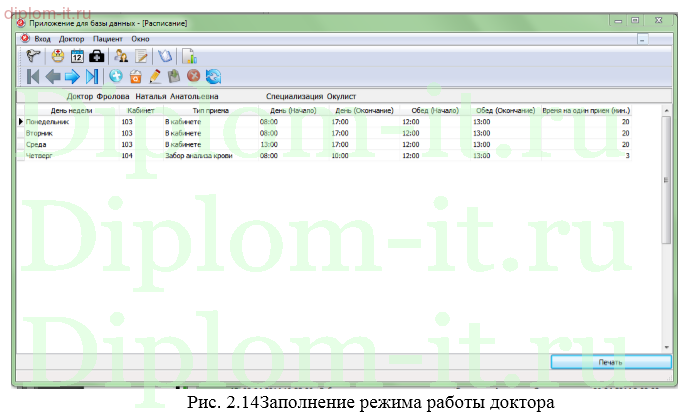The image size is (699, 418).
Task: Save changes with green arrow disk icon
Action: [x=174, y=77]
